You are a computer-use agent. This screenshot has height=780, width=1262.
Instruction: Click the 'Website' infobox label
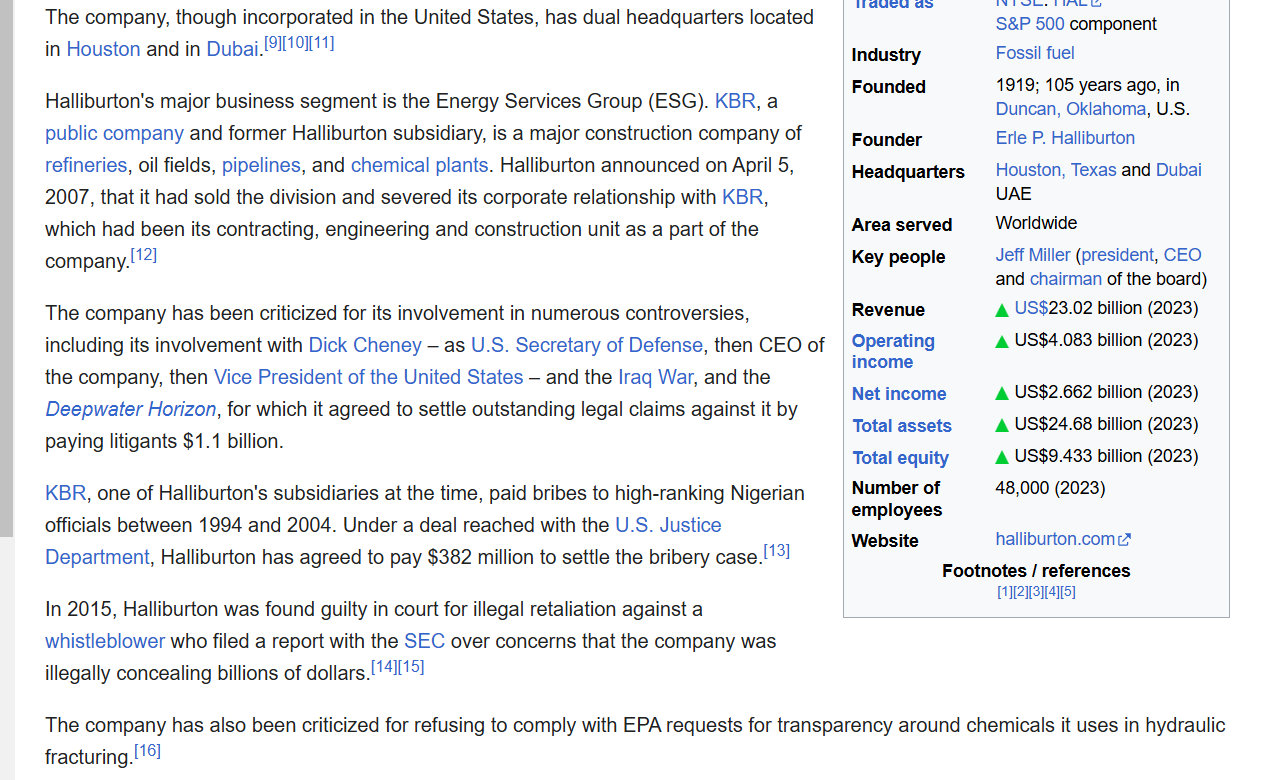point(885,541)
